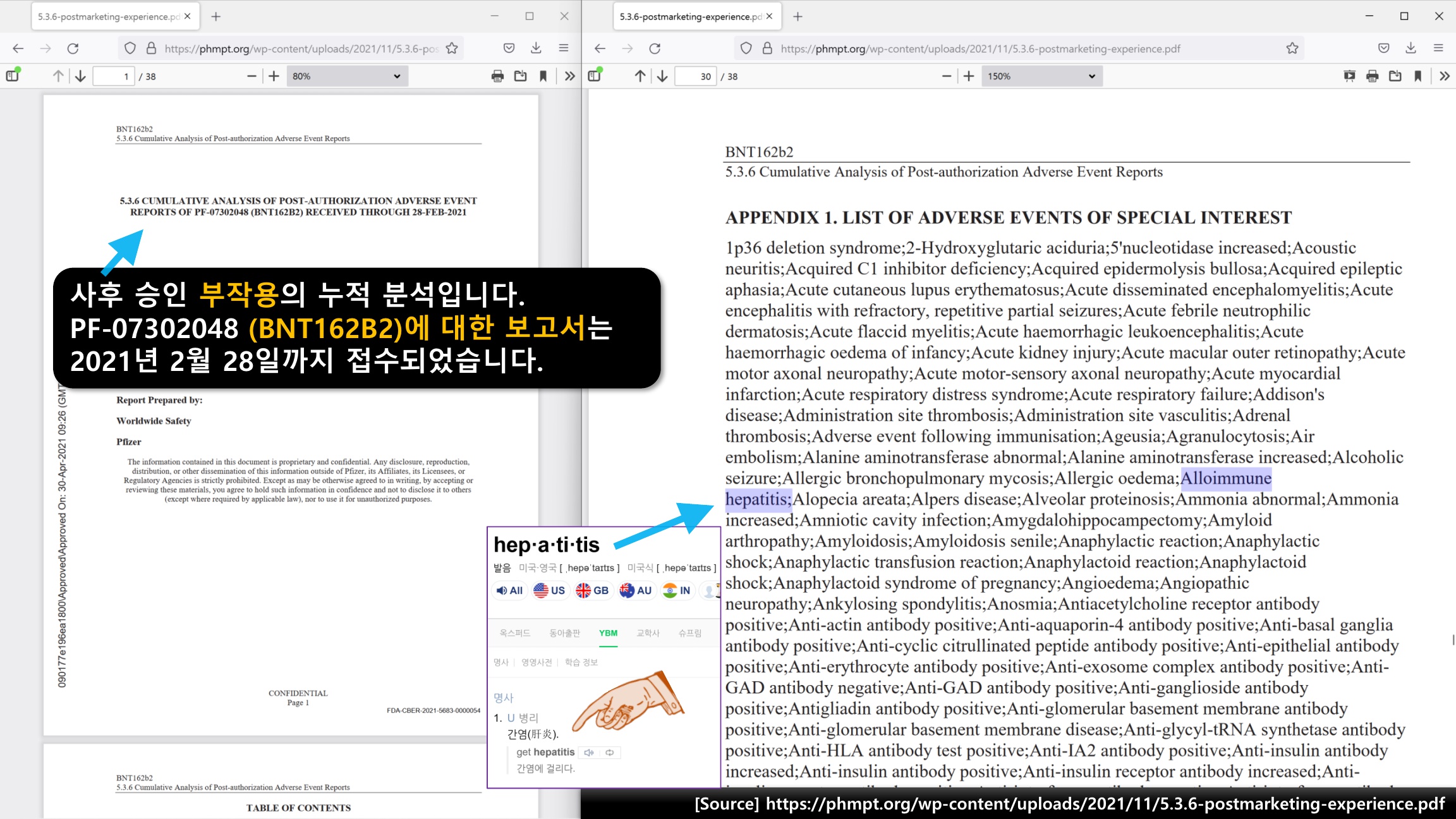Play audio for example 'get hepatitis'

[589, 752]
